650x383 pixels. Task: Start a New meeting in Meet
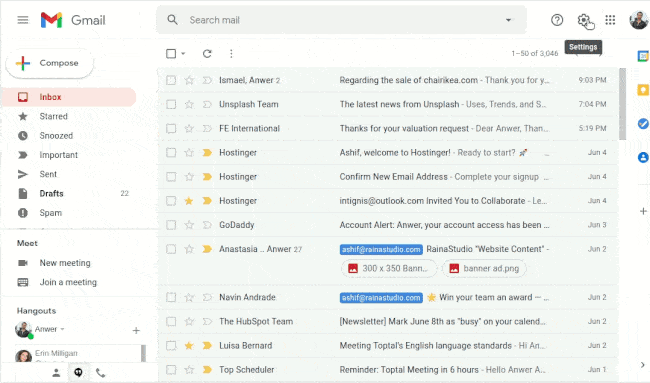click(65, 263)
